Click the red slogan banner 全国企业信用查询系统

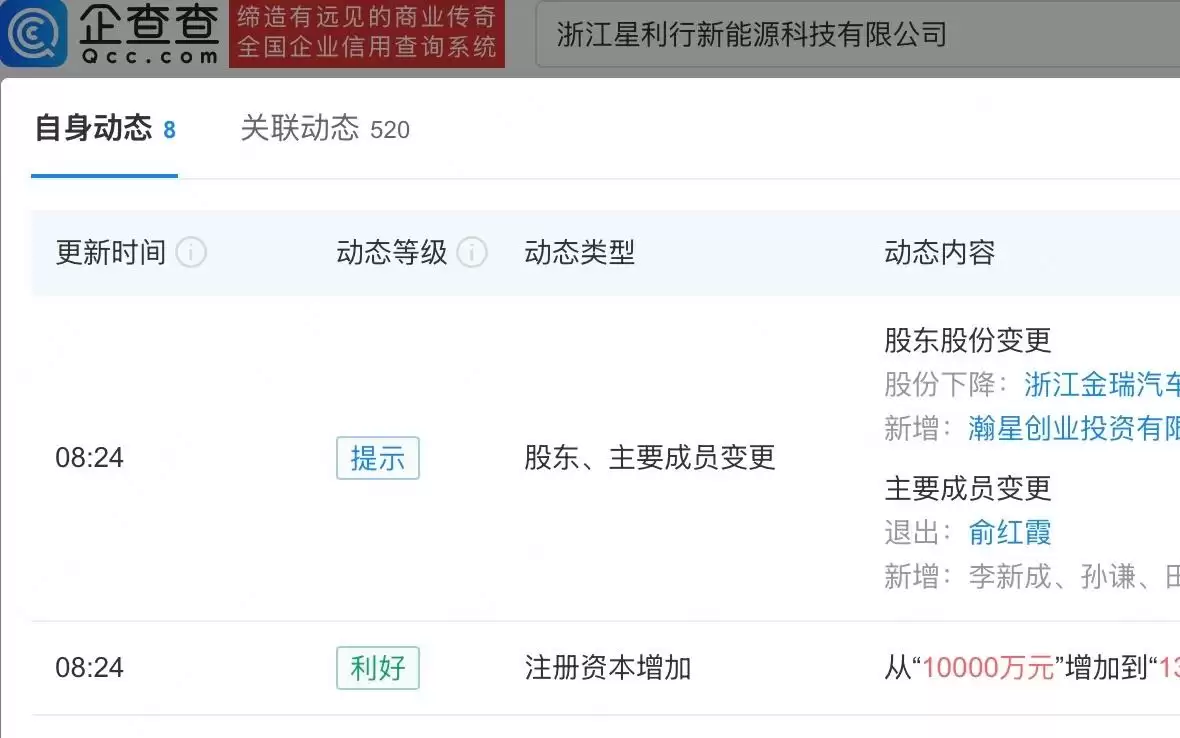coord(366,34)
